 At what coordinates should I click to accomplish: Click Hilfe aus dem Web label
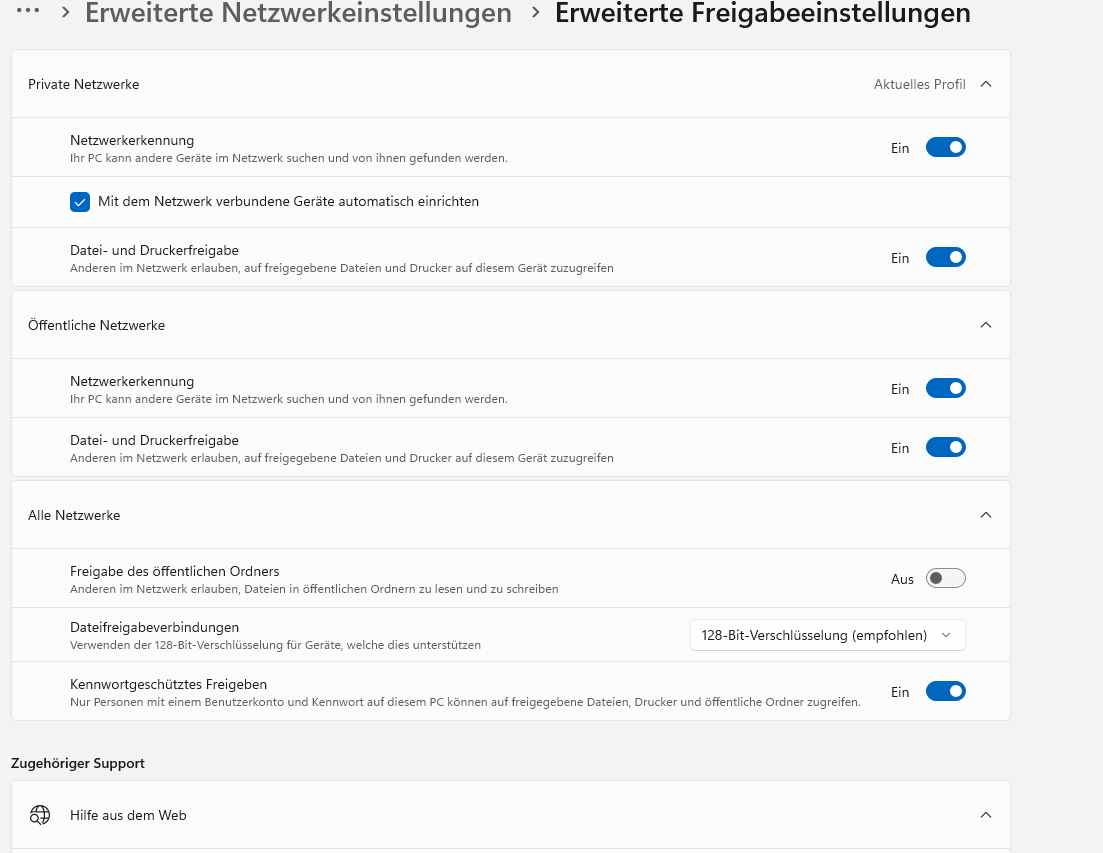[x=128, y=815]
